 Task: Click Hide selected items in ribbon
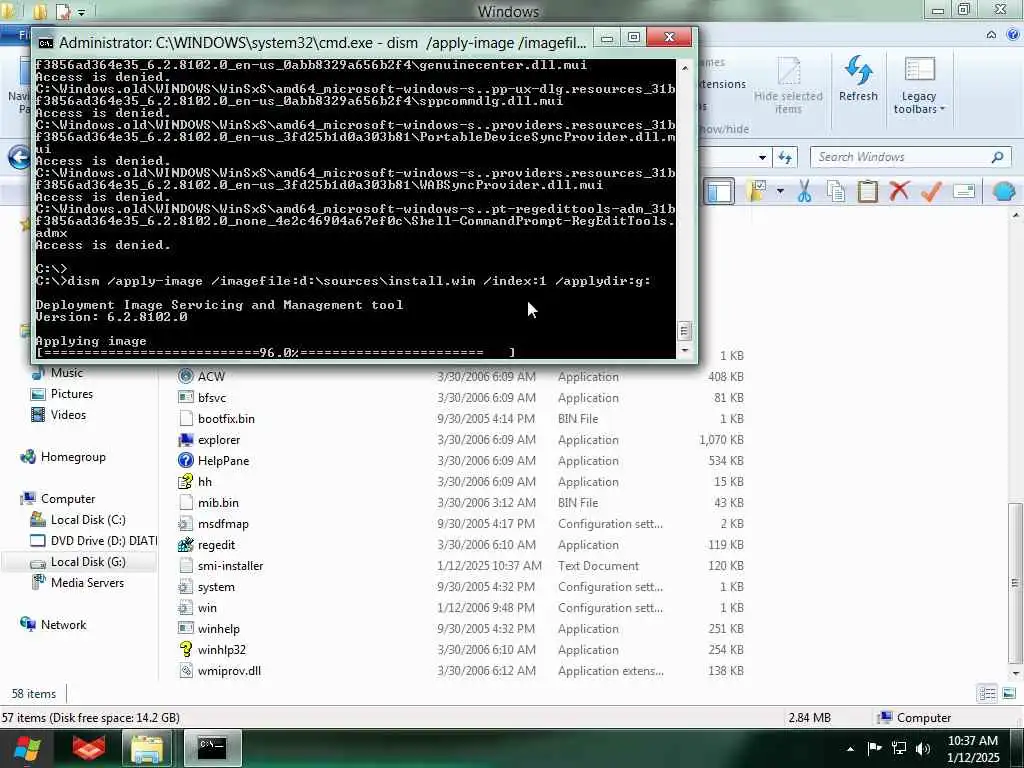[x=788, y=85]
